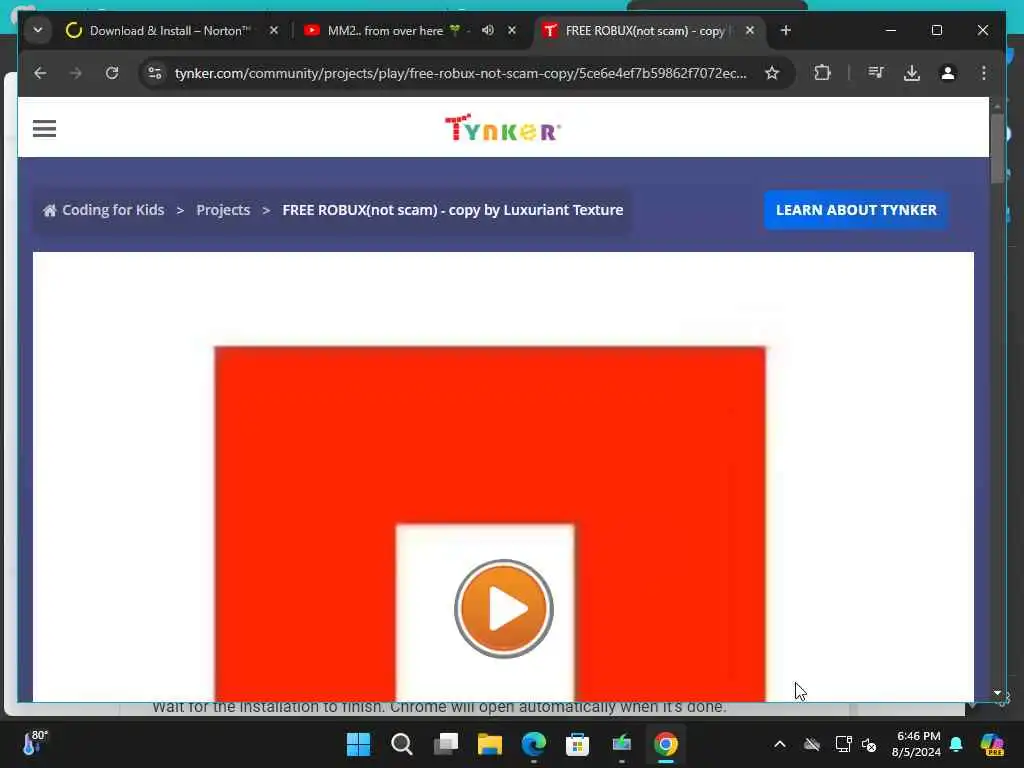Image resolution: width=1024 pixels, height=768 pixels.
Task: Reload the Tynker page
Action: pyautogui.click(x=112, y=73)
